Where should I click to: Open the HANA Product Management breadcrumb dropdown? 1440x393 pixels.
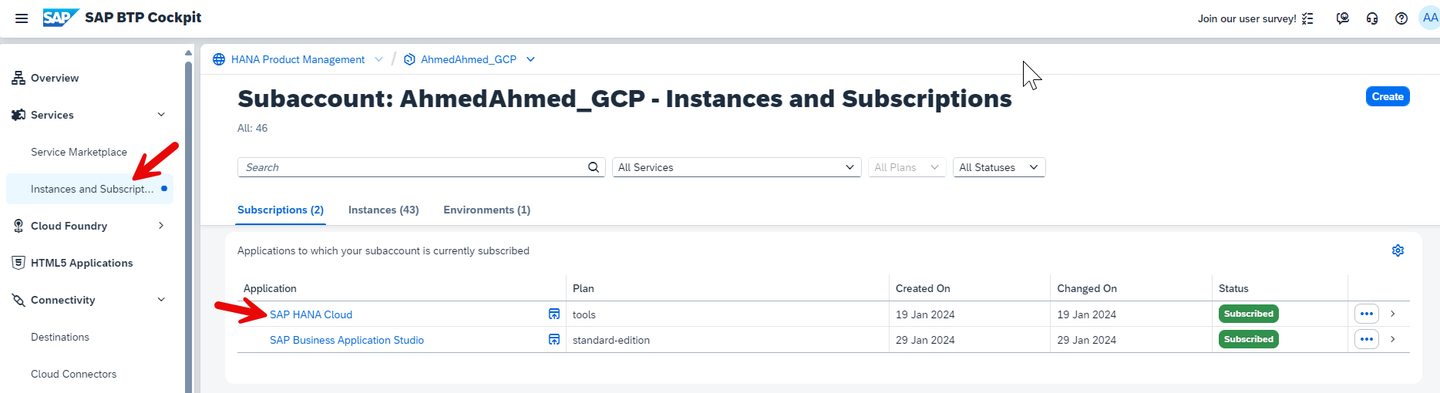pyautogui.click(x=379, y=59)
